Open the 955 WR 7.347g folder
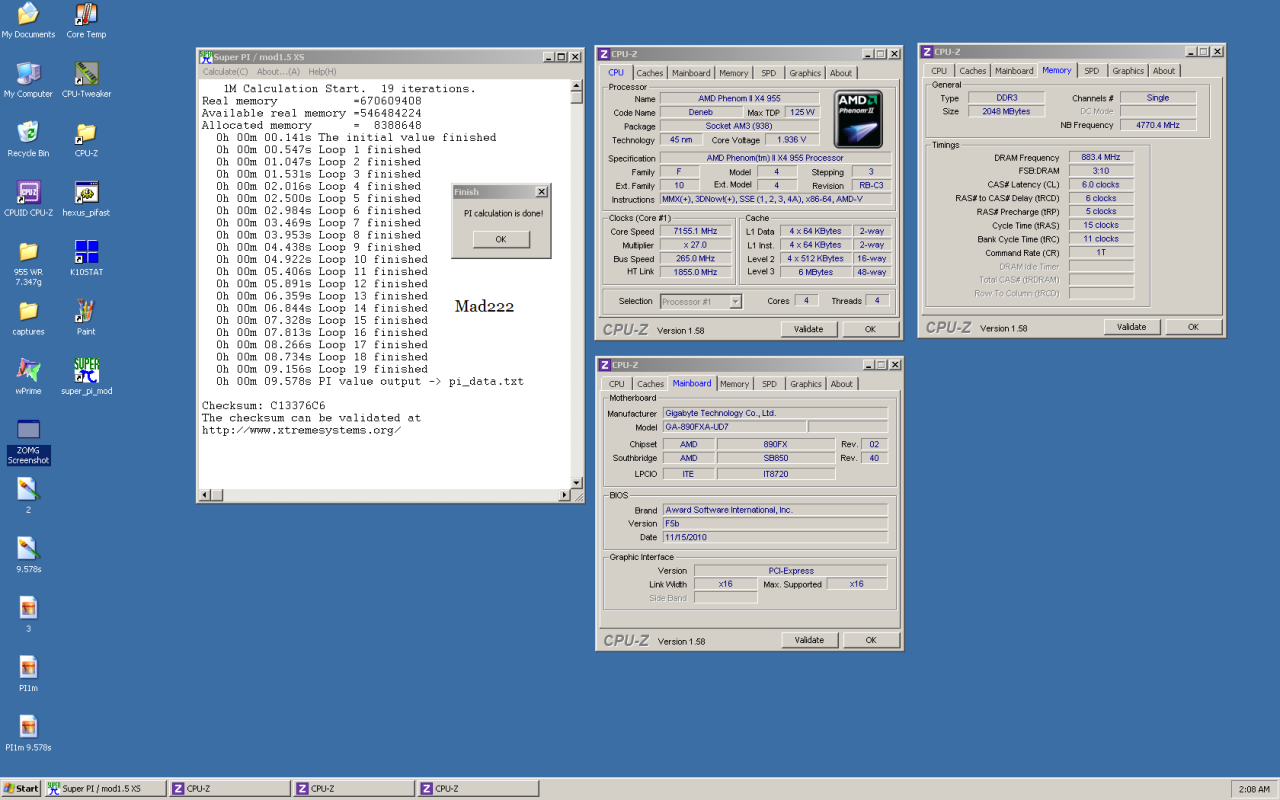This screenshot has width=1280, height=800. [28, 263]
